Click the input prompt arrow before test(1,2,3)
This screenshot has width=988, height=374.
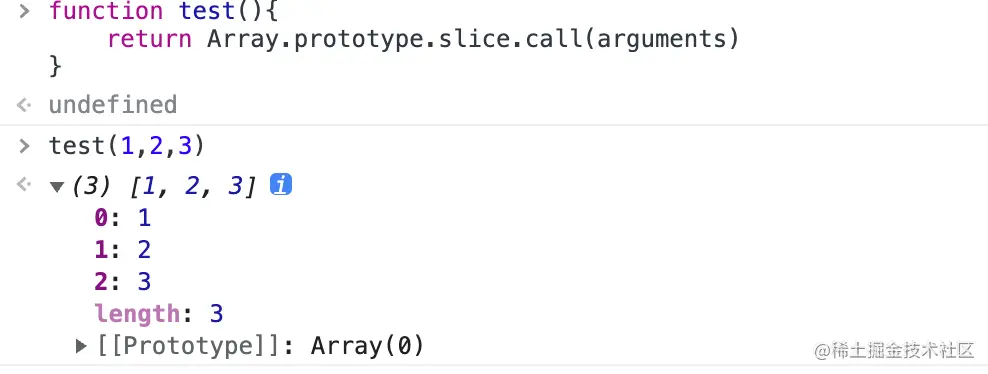click(24, 146)
